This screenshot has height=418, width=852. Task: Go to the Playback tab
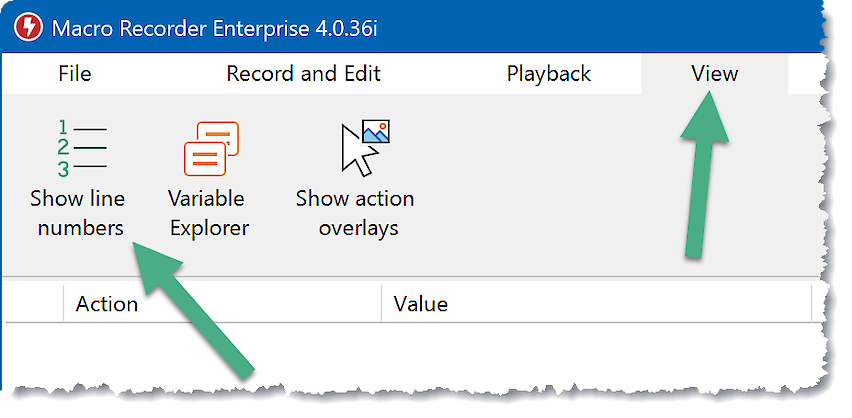point(548,74)
